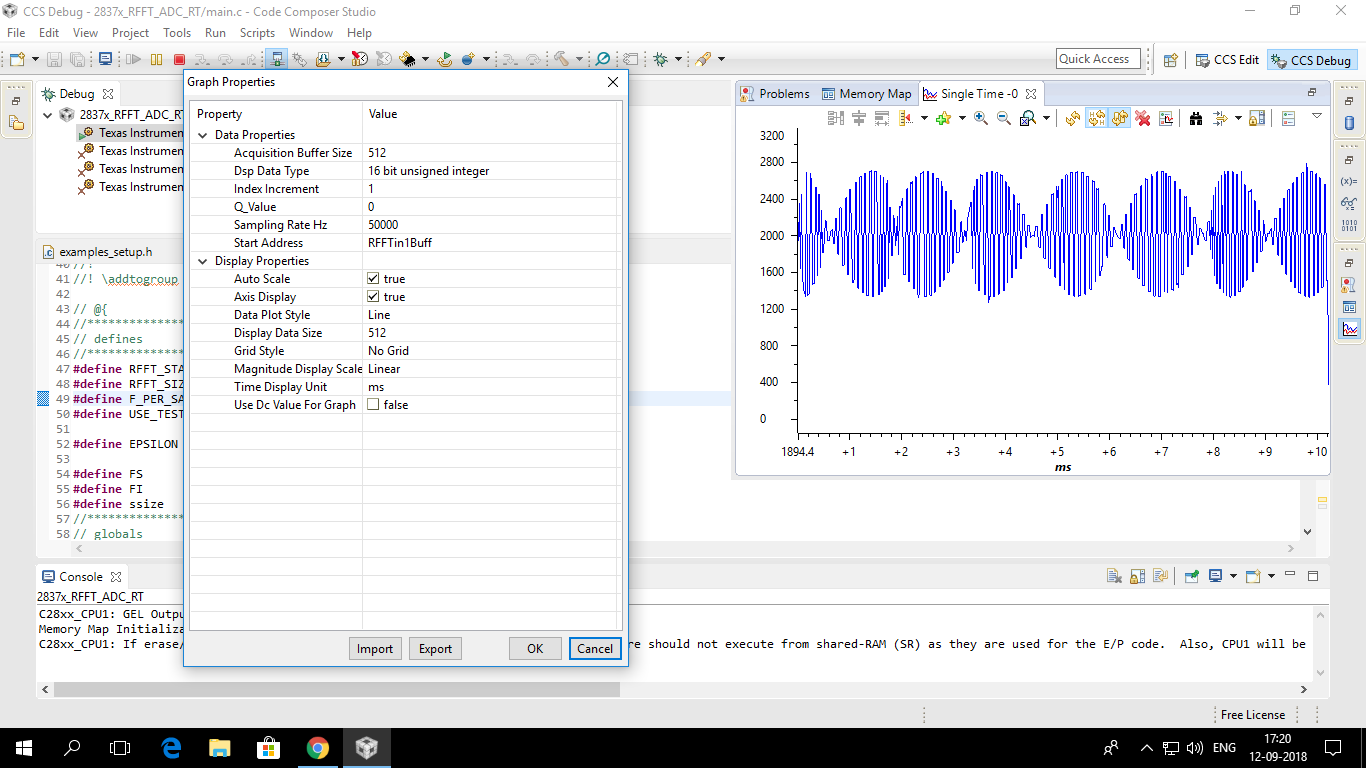Click the Pin Console icon

1192,576
